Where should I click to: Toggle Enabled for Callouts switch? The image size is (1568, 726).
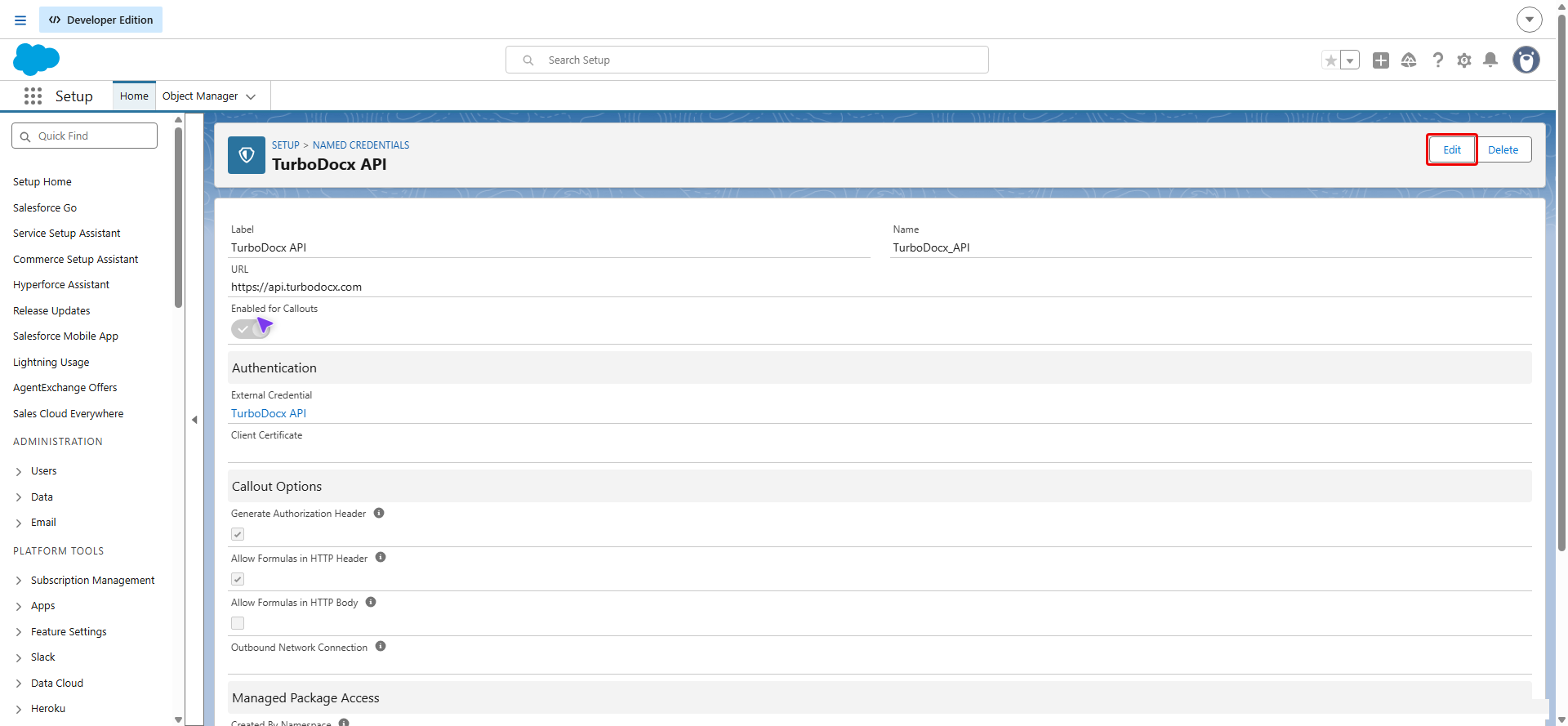[251, 329]
